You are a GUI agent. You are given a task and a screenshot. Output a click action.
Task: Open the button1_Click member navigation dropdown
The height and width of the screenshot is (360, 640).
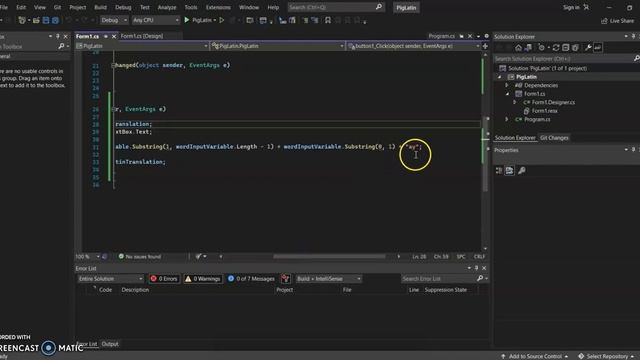click(x=413, y=46)
